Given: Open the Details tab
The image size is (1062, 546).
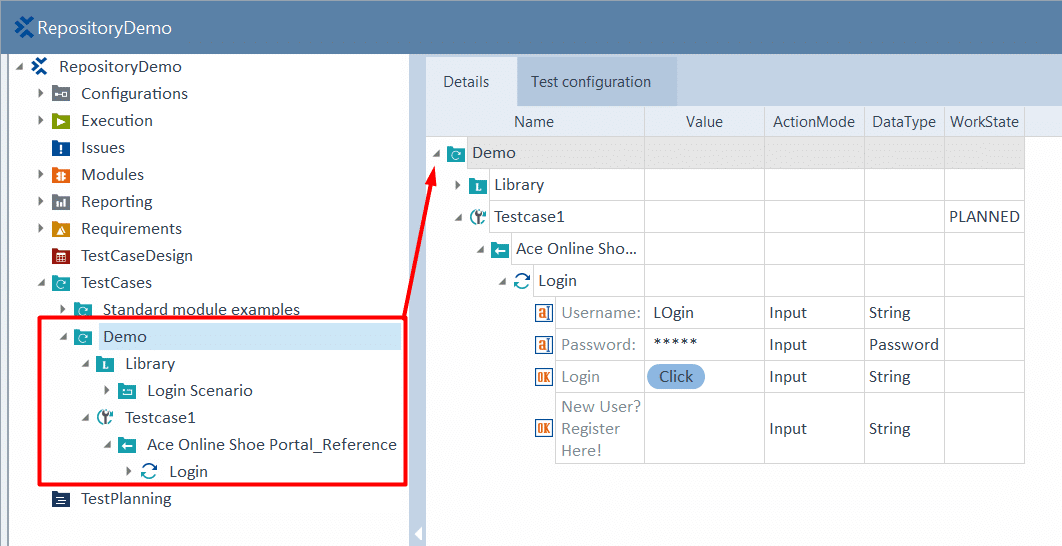Looking at the screenshot, I should [x=466, y=82].
